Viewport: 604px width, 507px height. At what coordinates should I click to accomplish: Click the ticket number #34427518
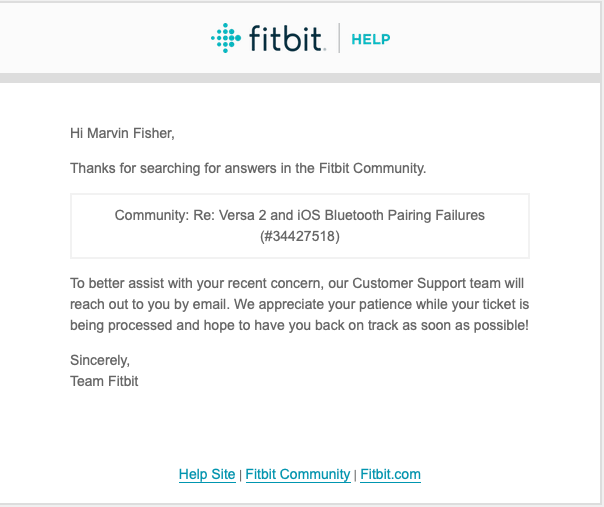(x=300, y=236)
